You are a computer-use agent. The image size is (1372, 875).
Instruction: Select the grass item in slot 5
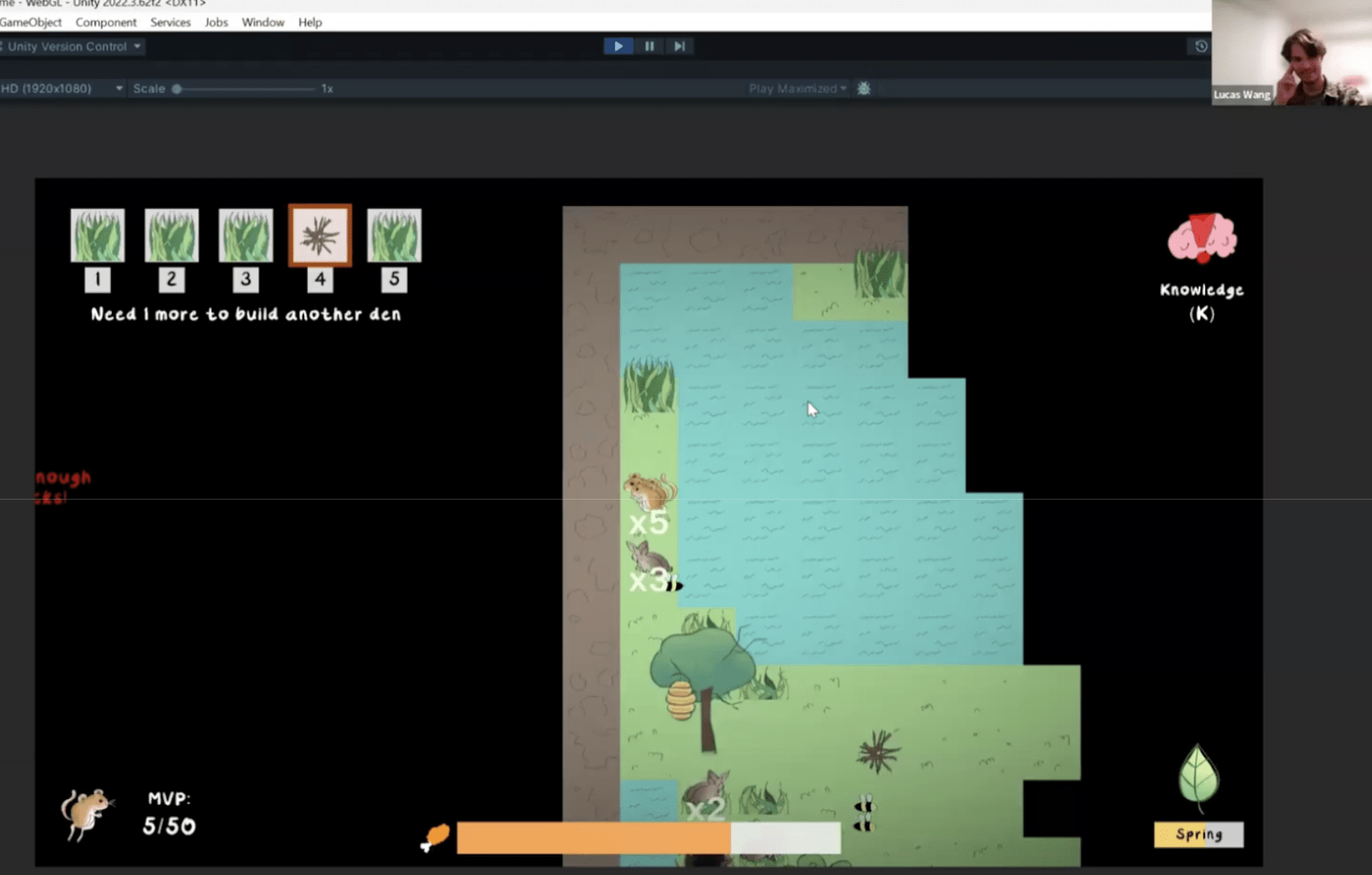point(394,236)
